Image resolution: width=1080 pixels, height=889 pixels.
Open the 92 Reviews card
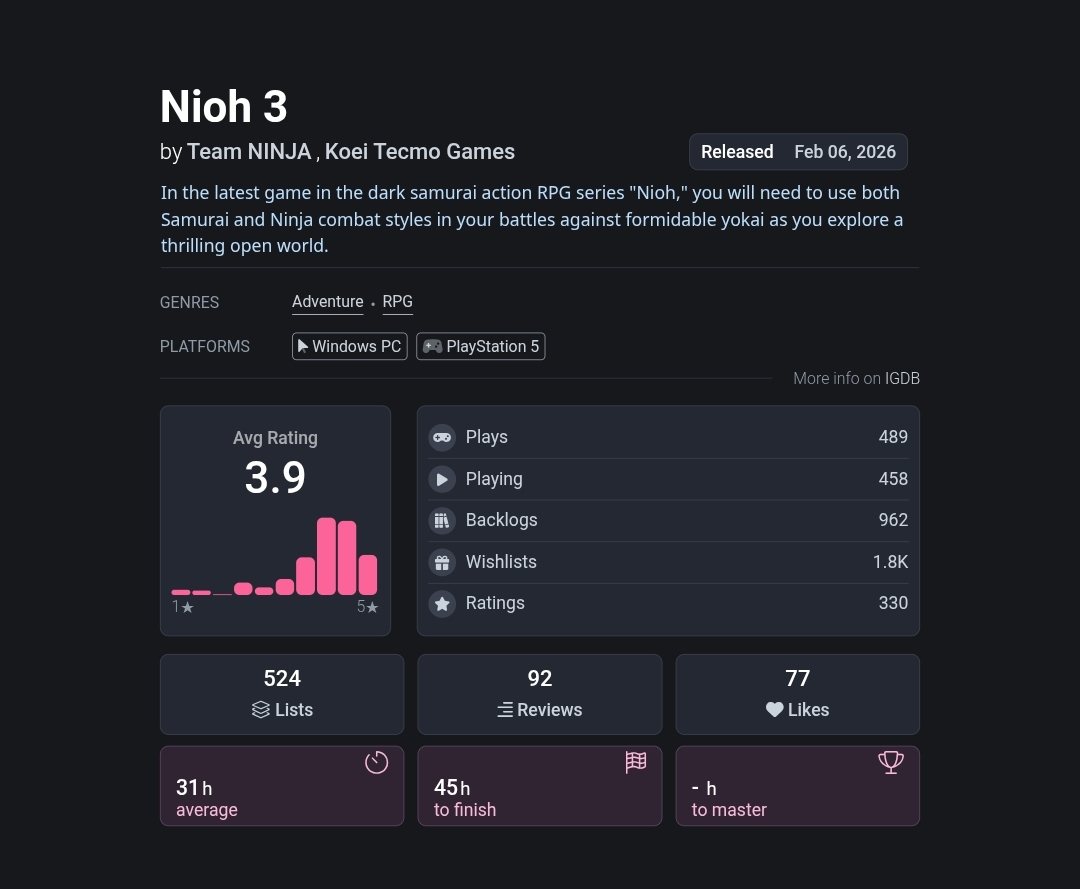pos(540,694)
